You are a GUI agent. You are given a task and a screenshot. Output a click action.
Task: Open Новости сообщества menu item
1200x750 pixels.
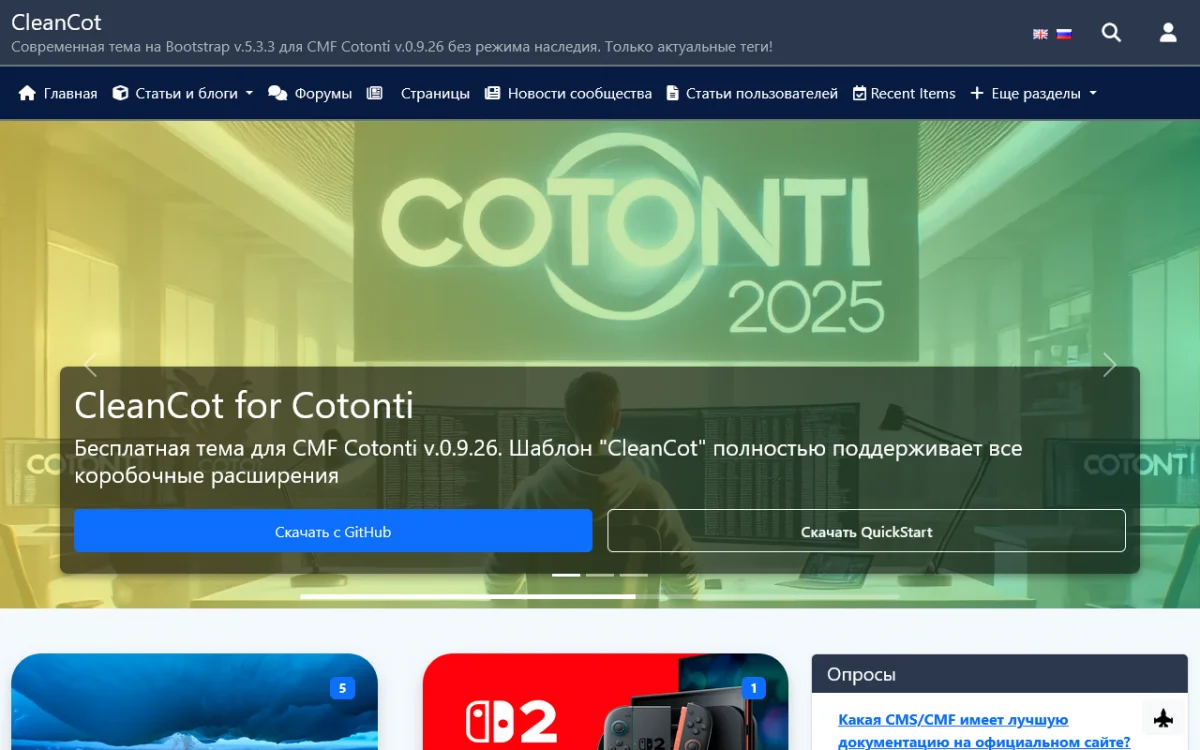pos(568,93)
